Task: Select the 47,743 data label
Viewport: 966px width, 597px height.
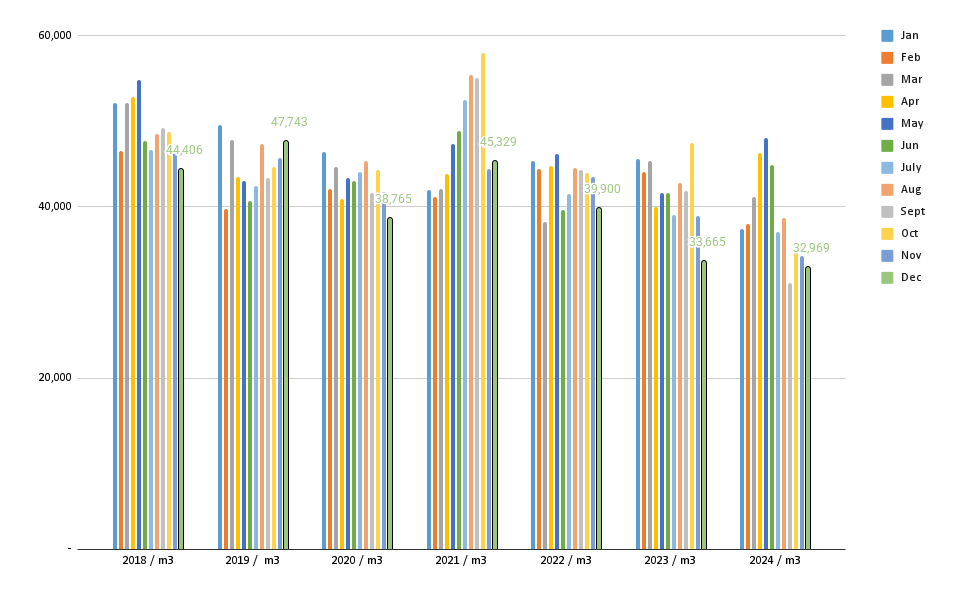Action: 289,123
